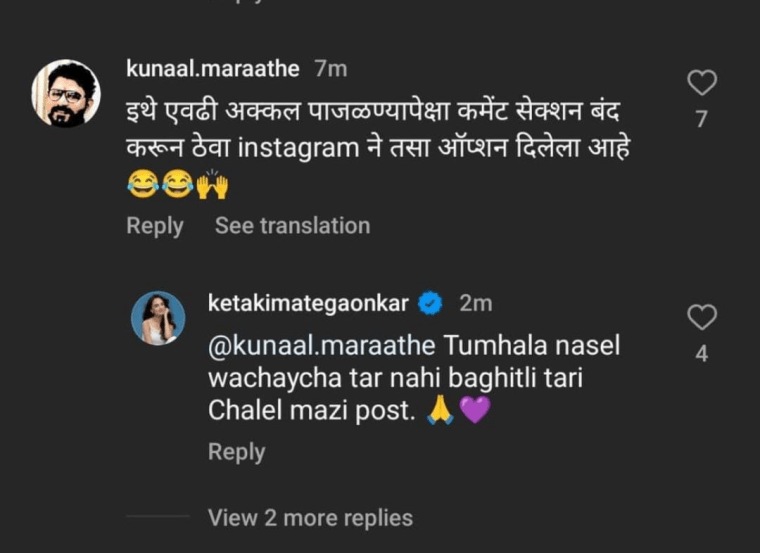Reply to ketakimategaonkar's comment

(x=236, y=452)
